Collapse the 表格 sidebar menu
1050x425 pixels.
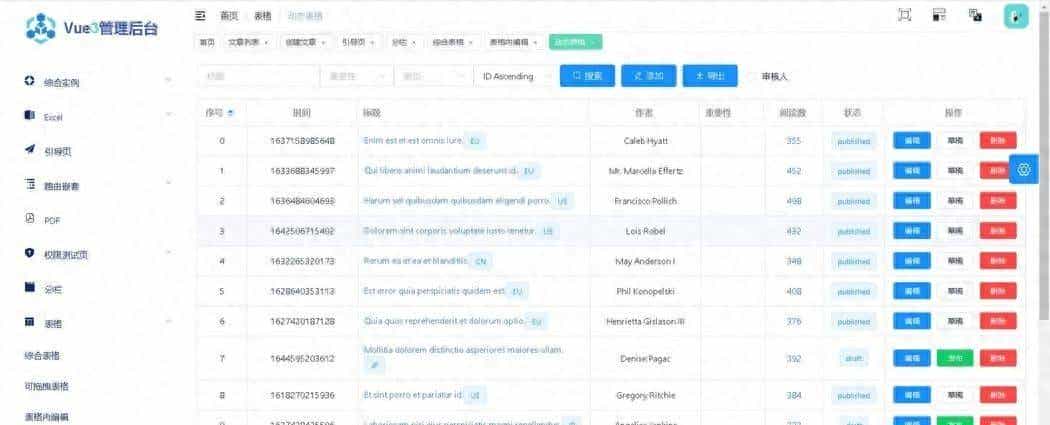coord(167,322)
